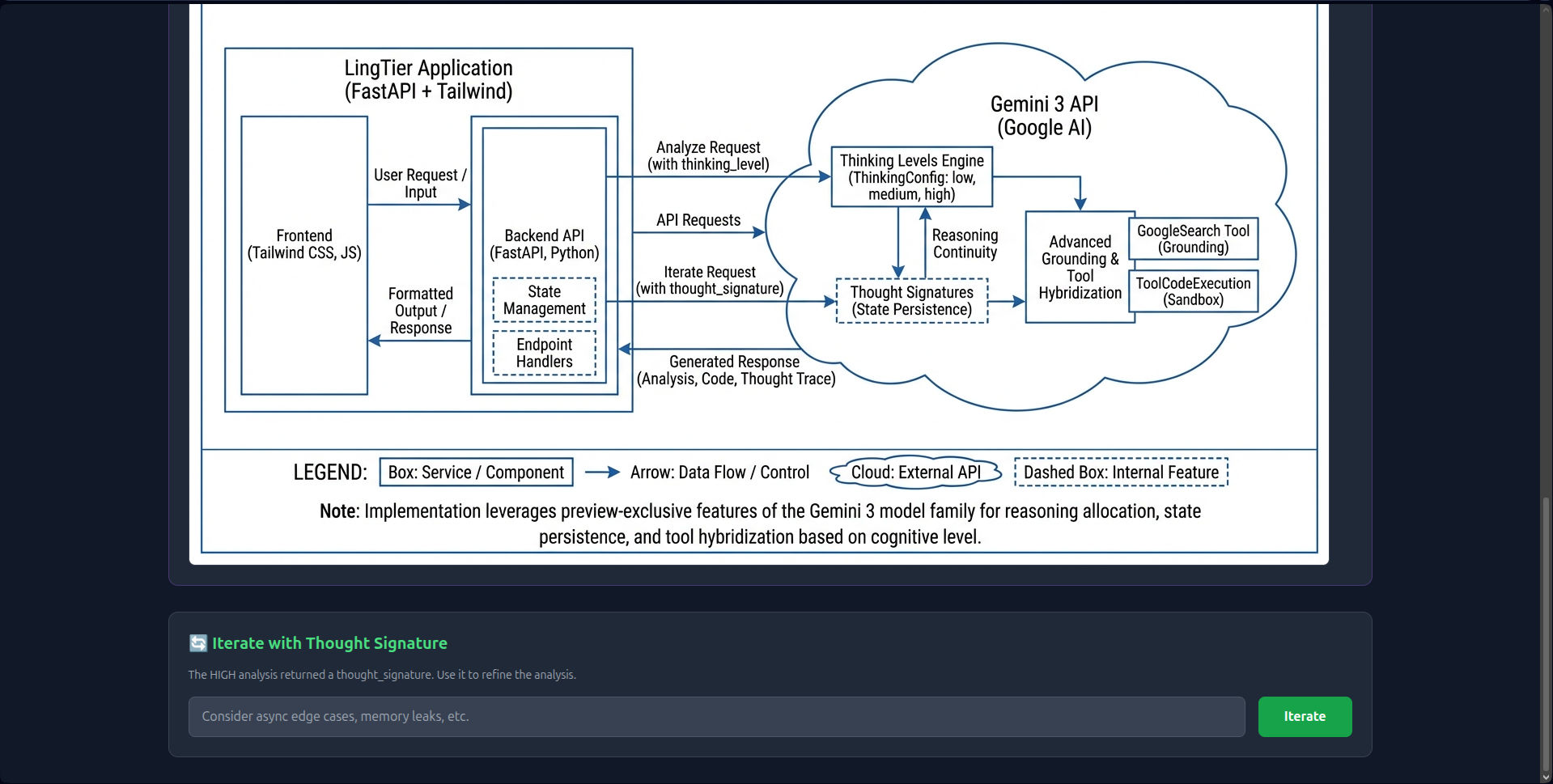Click the 'LingTier Application' diagram title
The width and height of the screenshot is (1553, 784).
(x=429, y=79)
